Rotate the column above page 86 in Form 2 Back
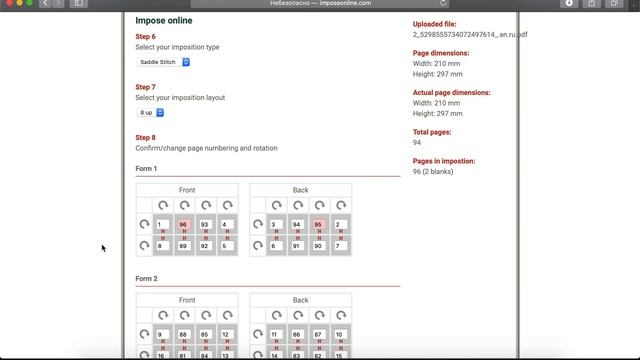This screenshot has width=640, height=360. point(298,315)
